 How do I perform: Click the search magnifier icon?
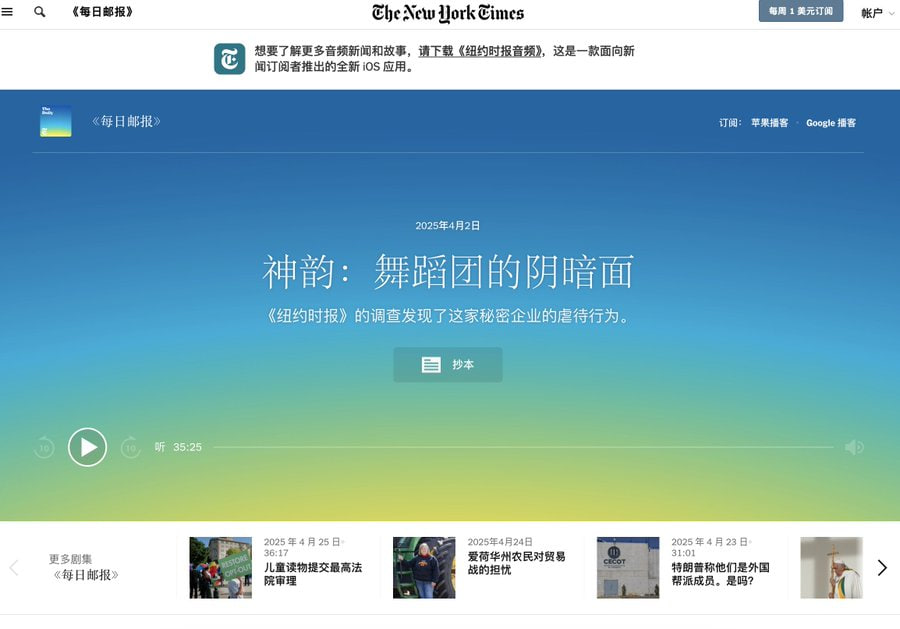[x=40, y=12]
